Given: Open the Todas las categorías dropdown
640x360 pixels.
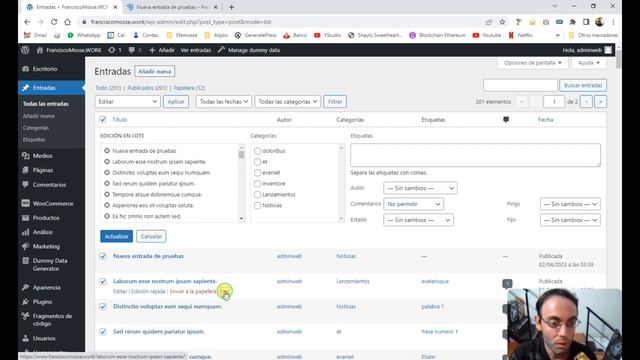Looking at the screenshot, I should [287, 101].
